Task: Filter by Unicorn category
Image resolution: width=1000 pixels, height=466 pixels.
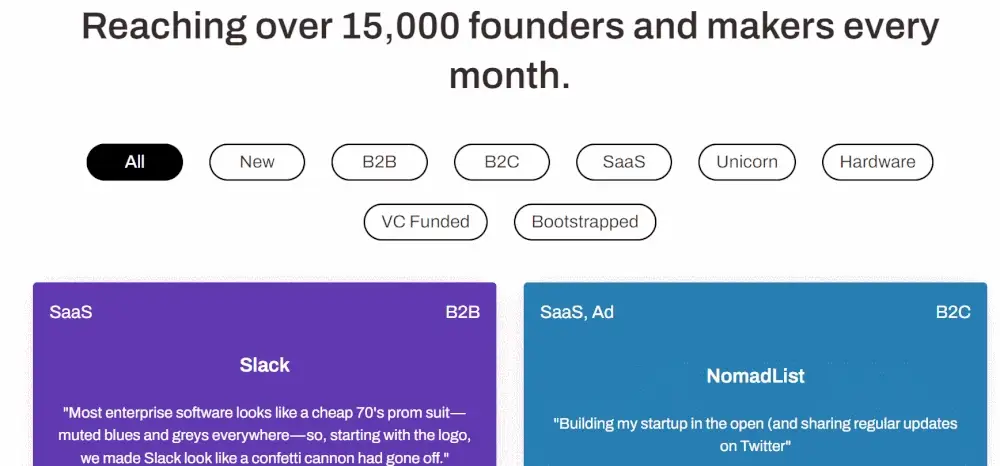Action: [x=747, y=162]
